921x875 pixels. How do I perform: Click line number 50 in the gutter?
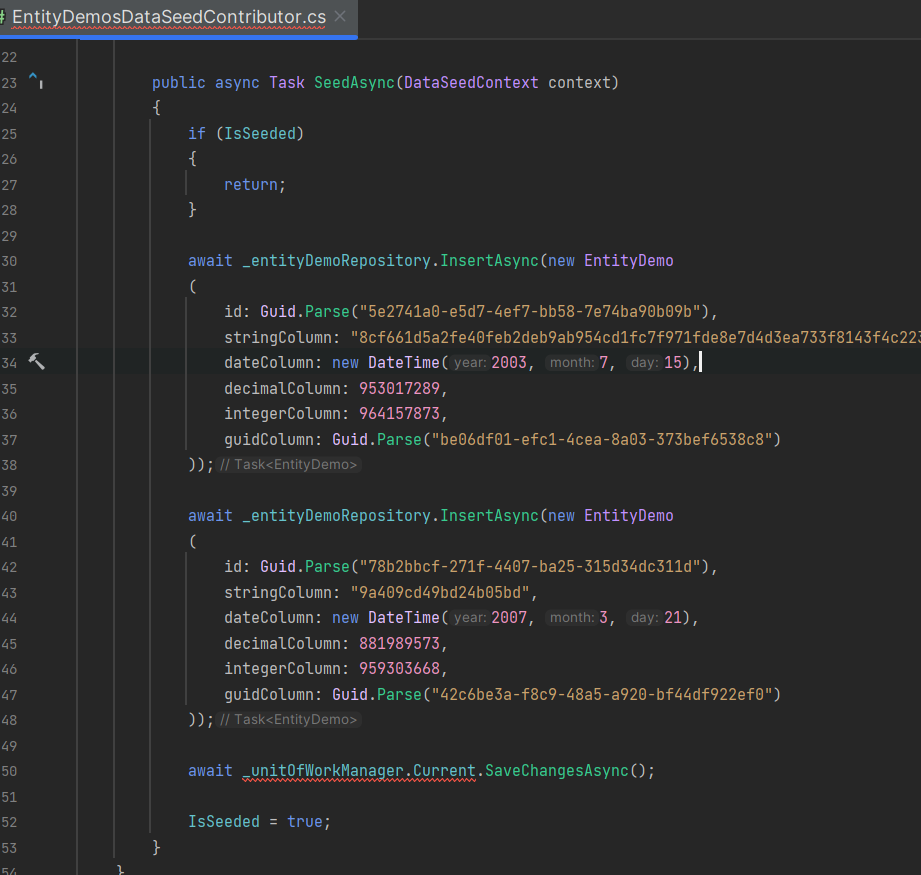[10, 771]
